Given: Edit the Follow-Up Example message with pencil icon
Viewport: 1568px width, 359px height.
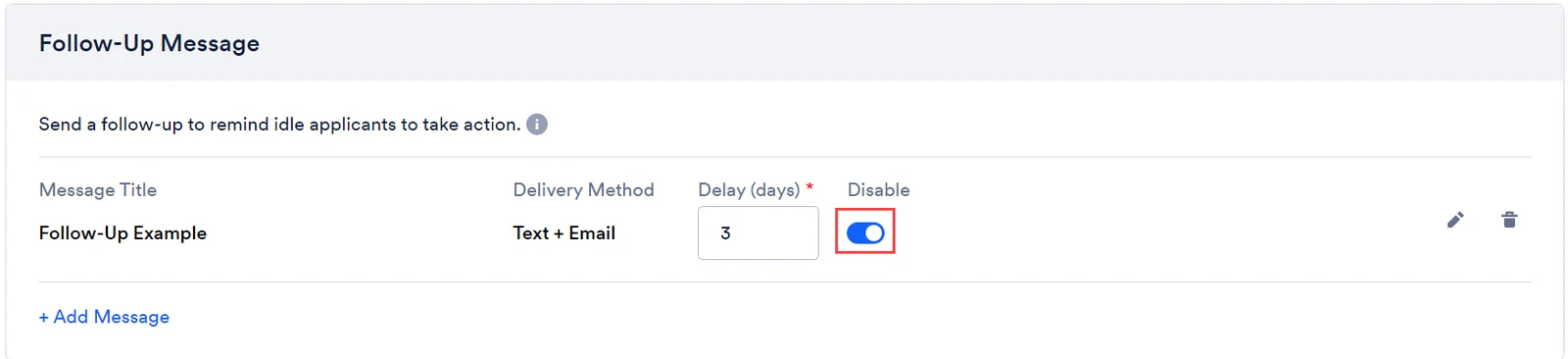Looking at the screenshot, I should coord(1455,220).
